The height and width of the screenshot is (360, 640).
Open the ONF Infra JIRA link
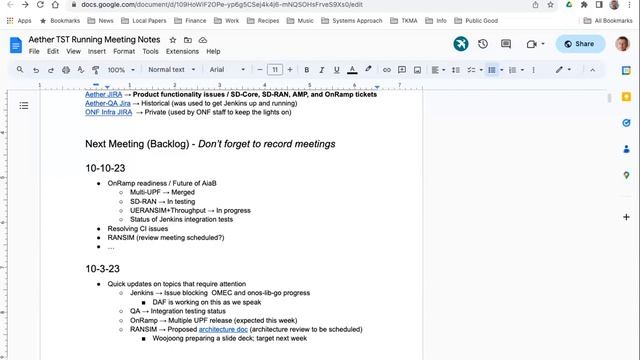tap(109, 112)
